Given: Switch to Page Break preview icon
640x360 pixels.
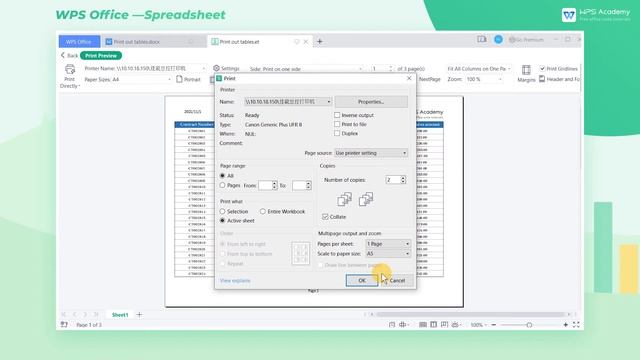Looking at the screenshot, I should [444, 324].
